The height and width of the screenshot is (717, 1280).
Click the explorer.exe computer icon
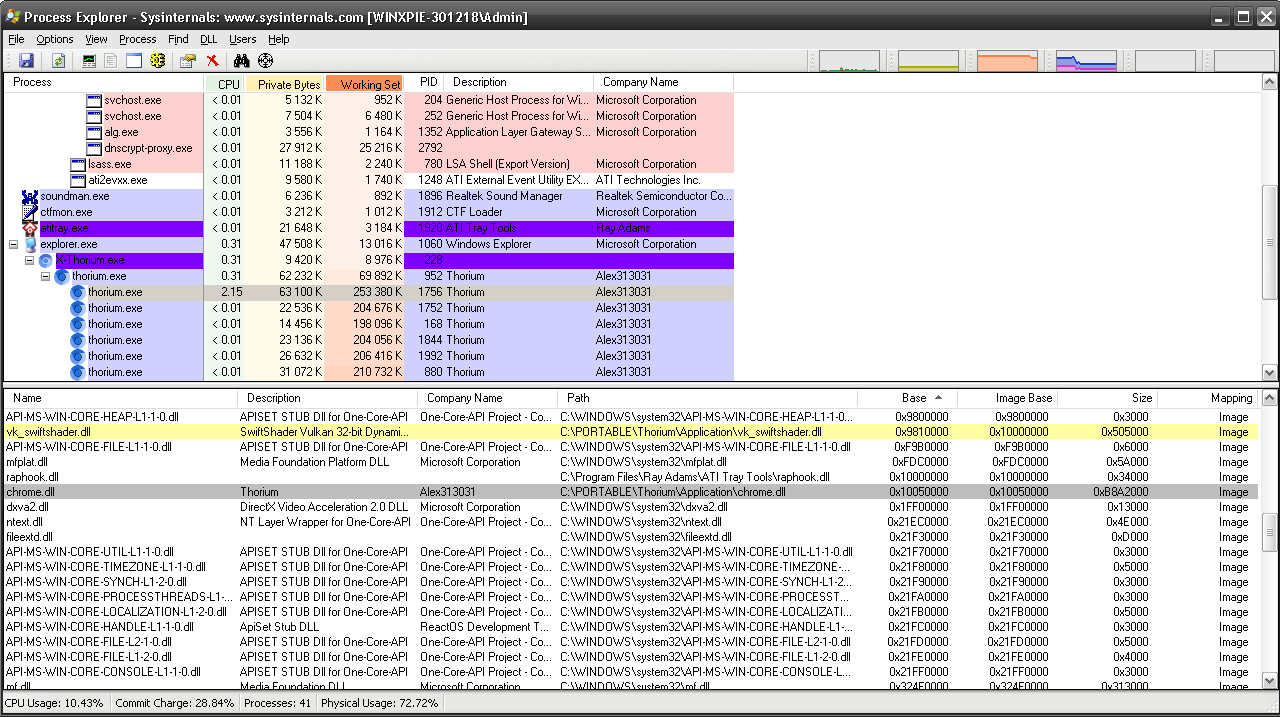[30, 244]
